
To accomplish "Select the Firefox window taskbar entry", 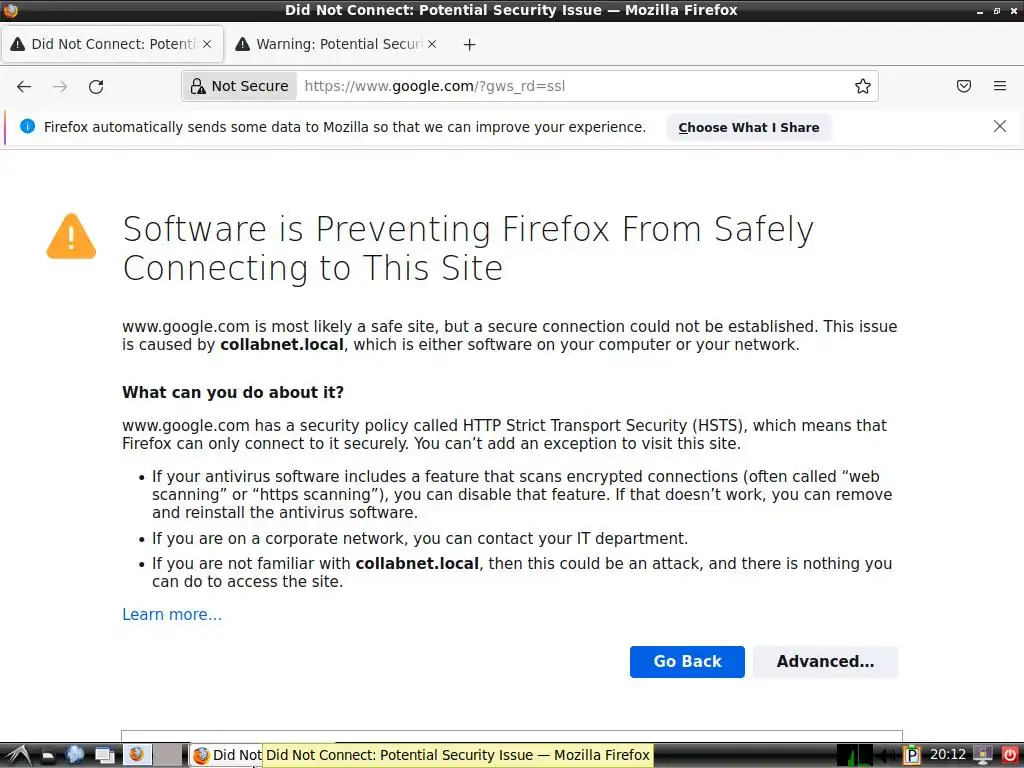I will click(226, 756).
